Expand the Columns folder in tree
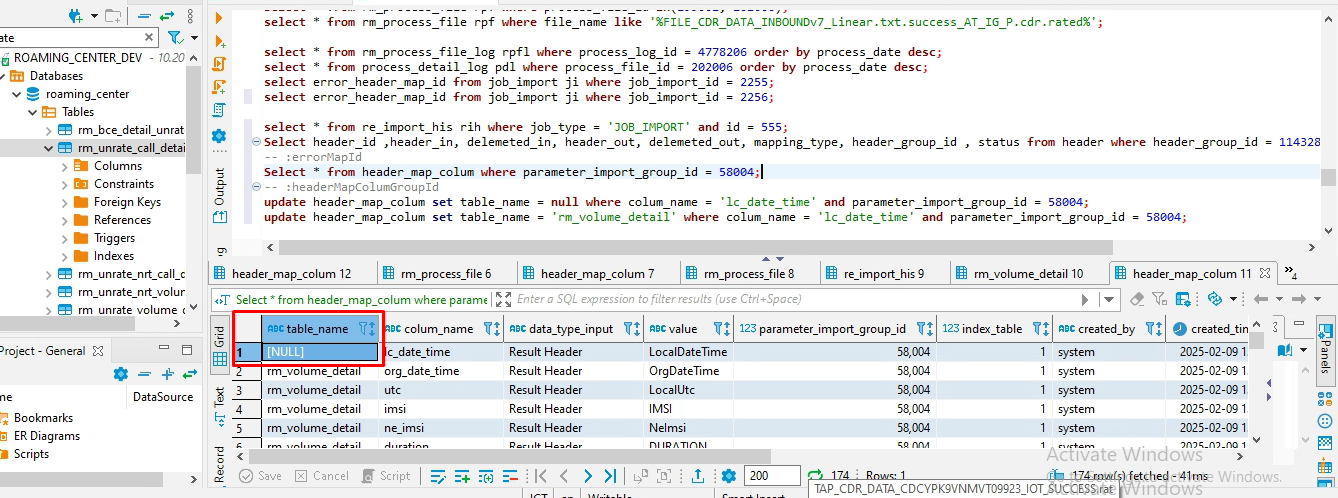The image size is (1338, 498). [x=64, y=166]
